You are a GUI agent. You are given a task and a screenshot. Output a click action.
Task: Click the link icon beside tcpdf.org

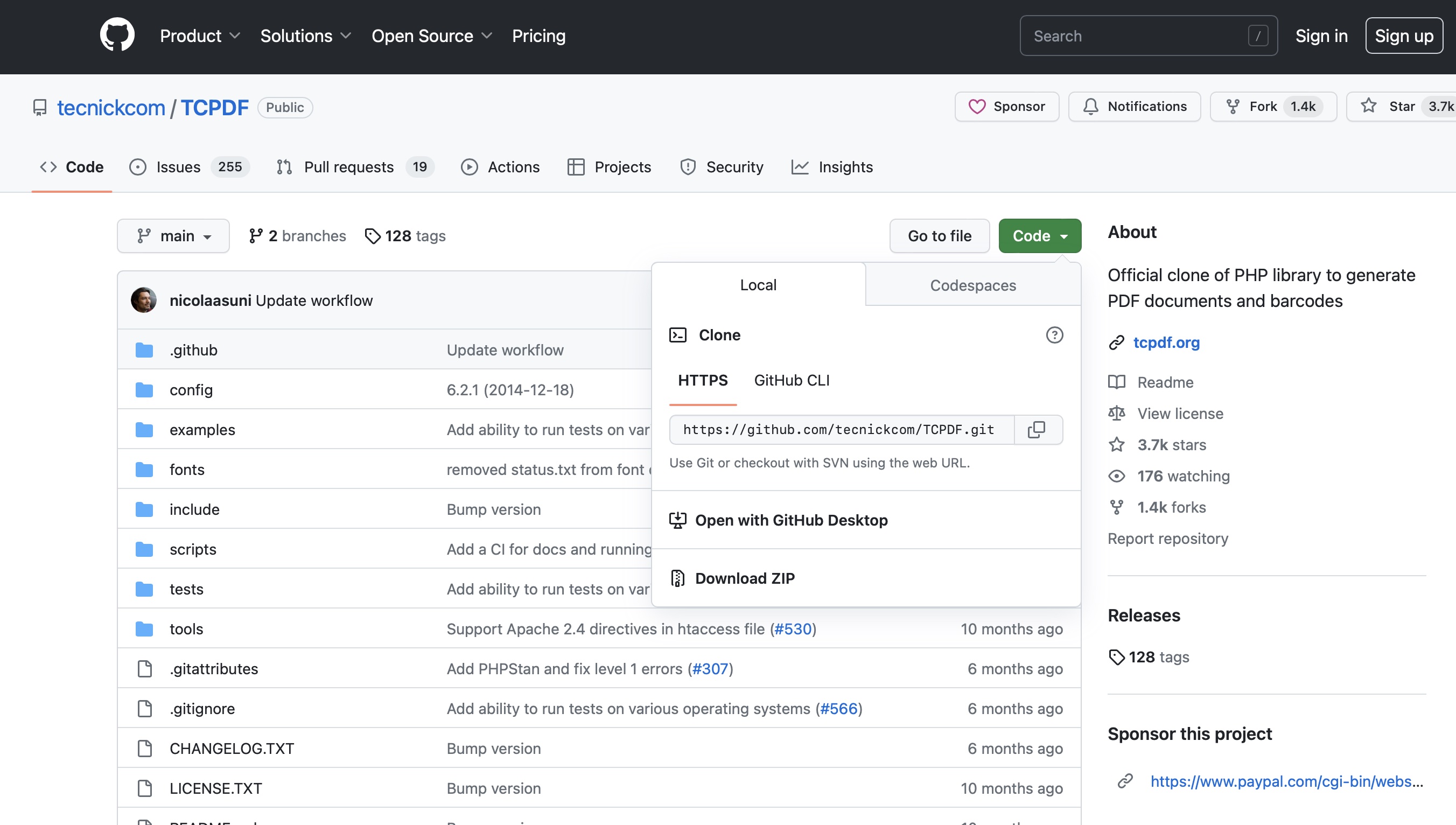tap(1117, 342)
